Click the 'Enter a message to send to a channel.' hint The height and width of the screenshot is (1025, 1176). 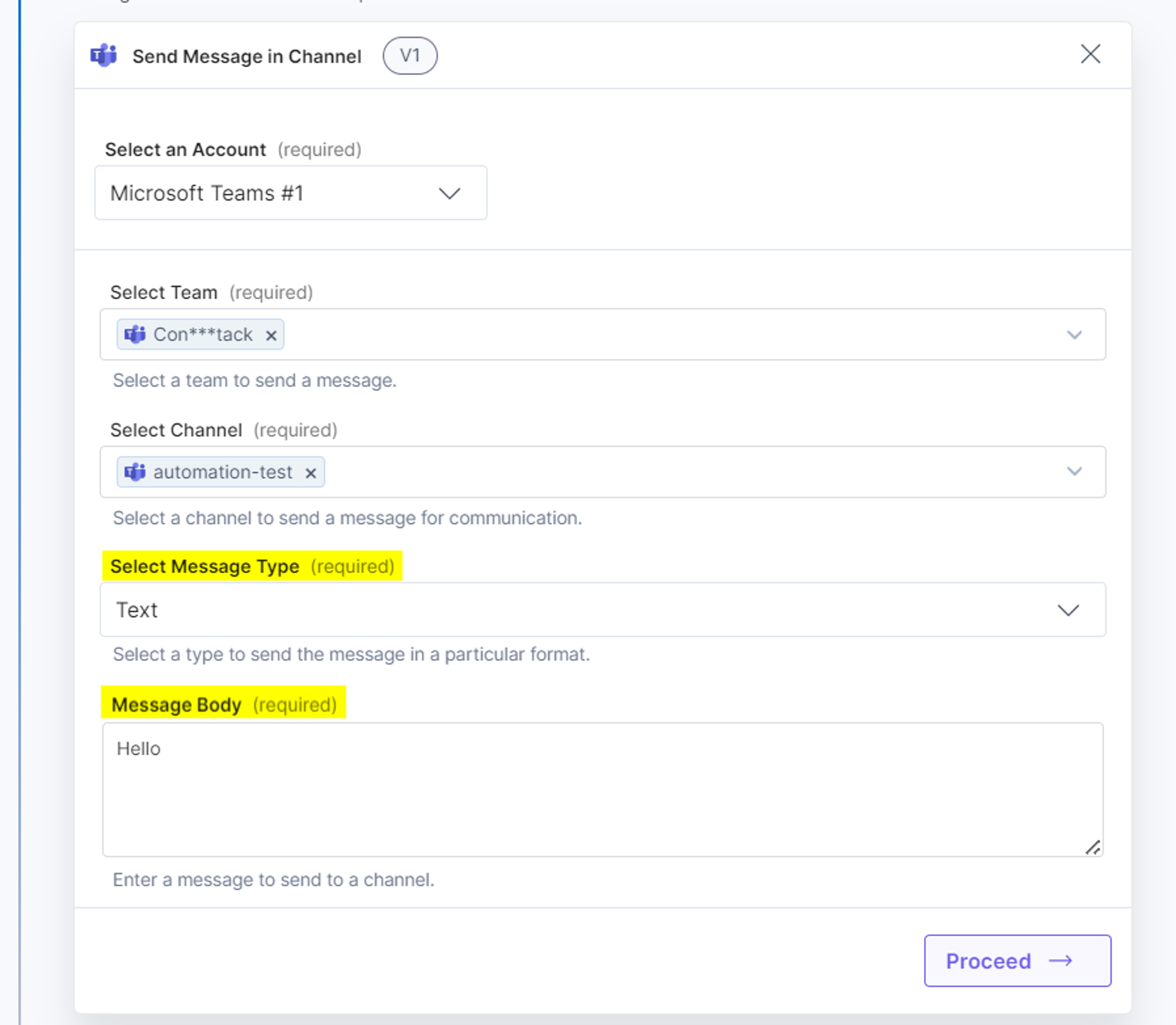273,880
